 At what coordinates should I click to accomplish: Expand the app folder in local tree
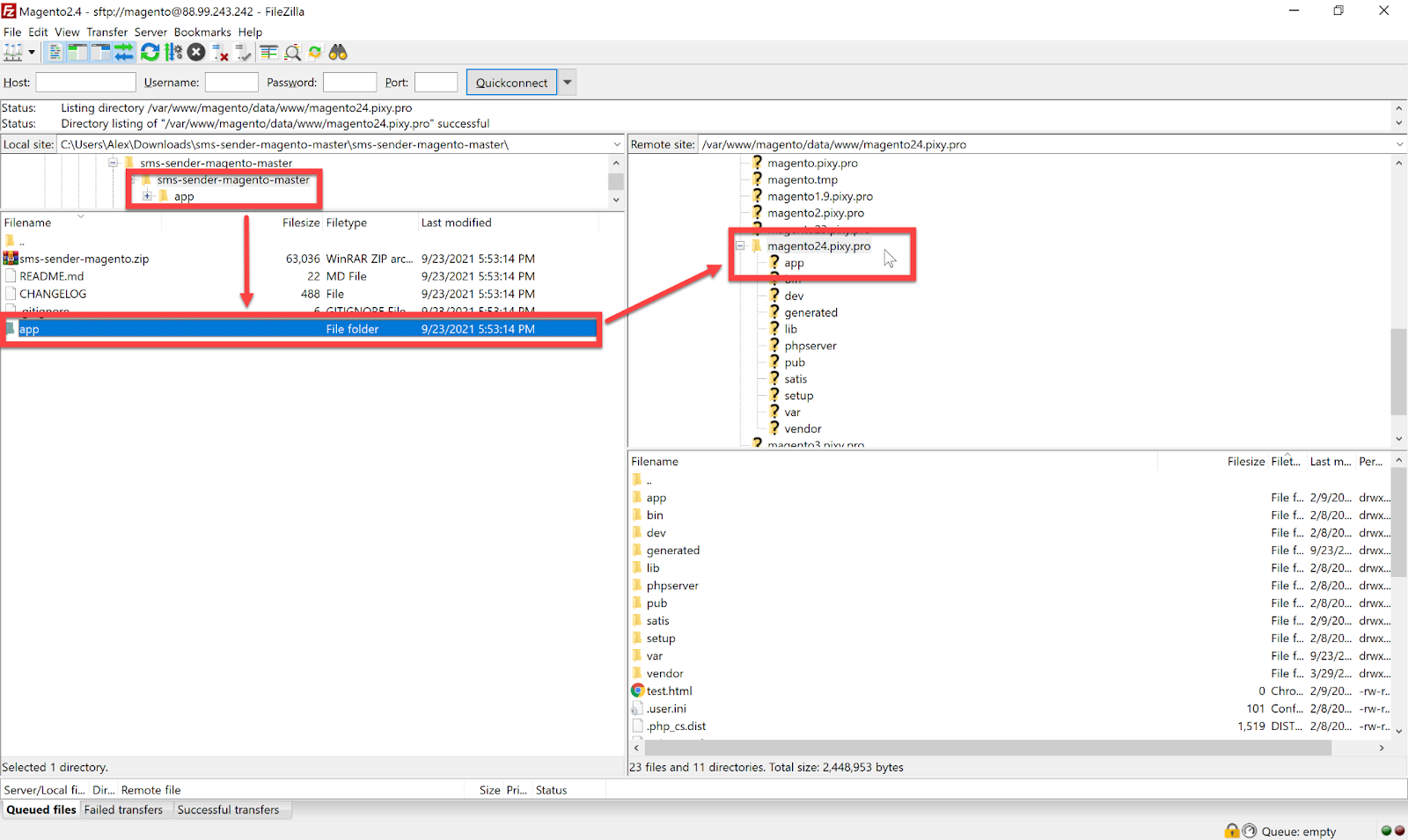pyautogui.click(x=147, y=196)
